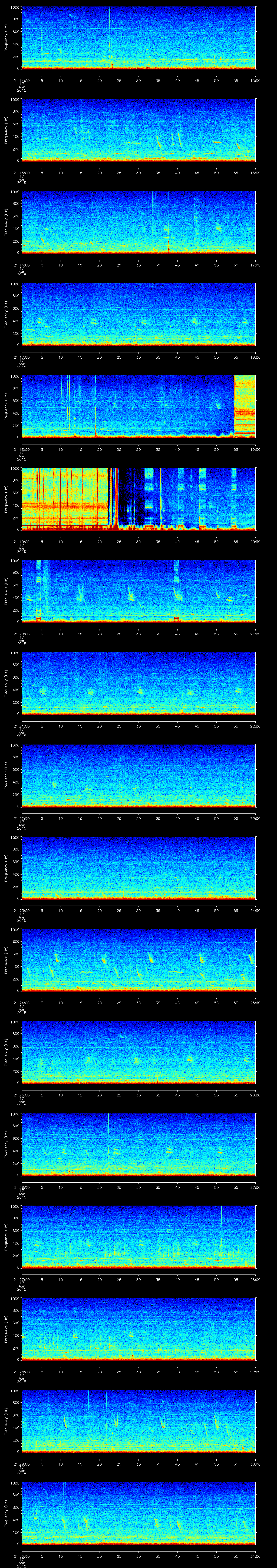
Task: Click the 21:25:00 start time label
Action: coord(21,1095)
